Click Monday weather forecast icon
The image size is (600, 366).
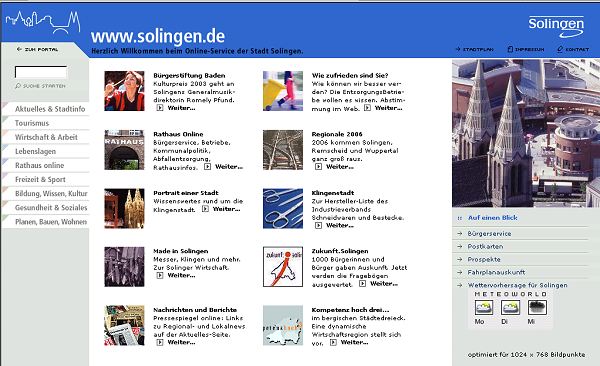(484, 307)
